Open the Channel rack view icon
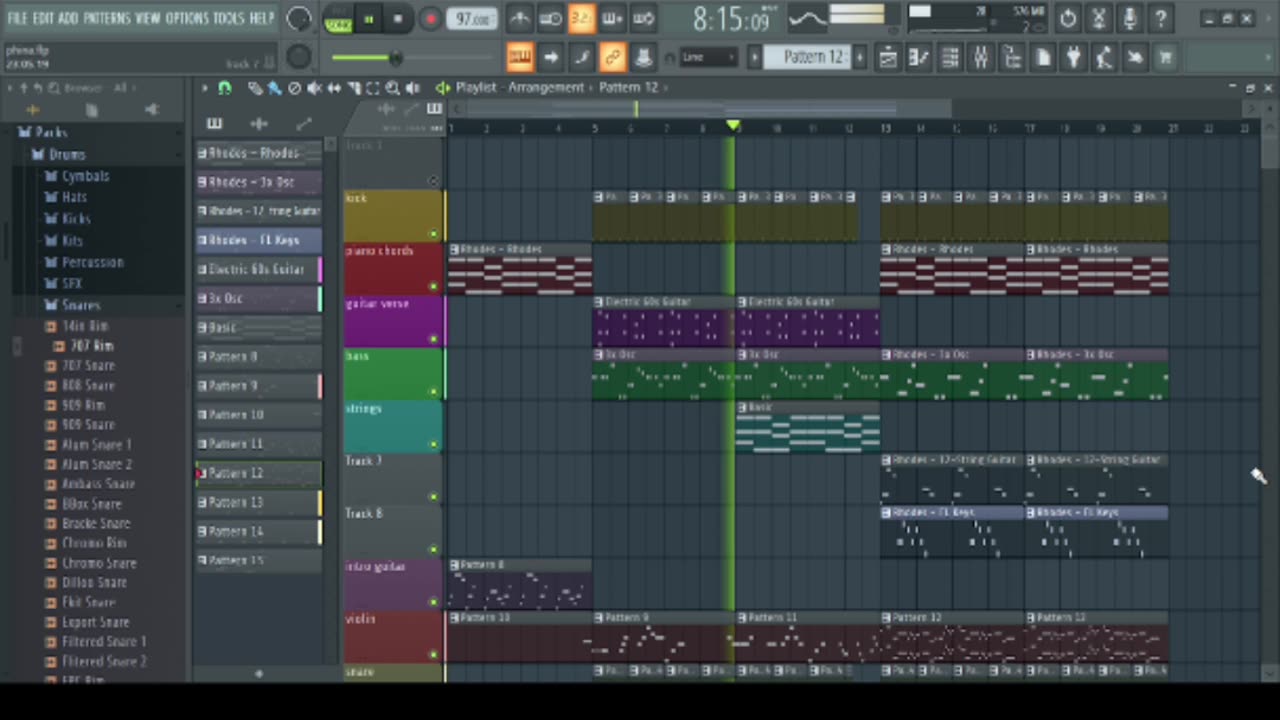1280x720 pixels. coord(950,58)
